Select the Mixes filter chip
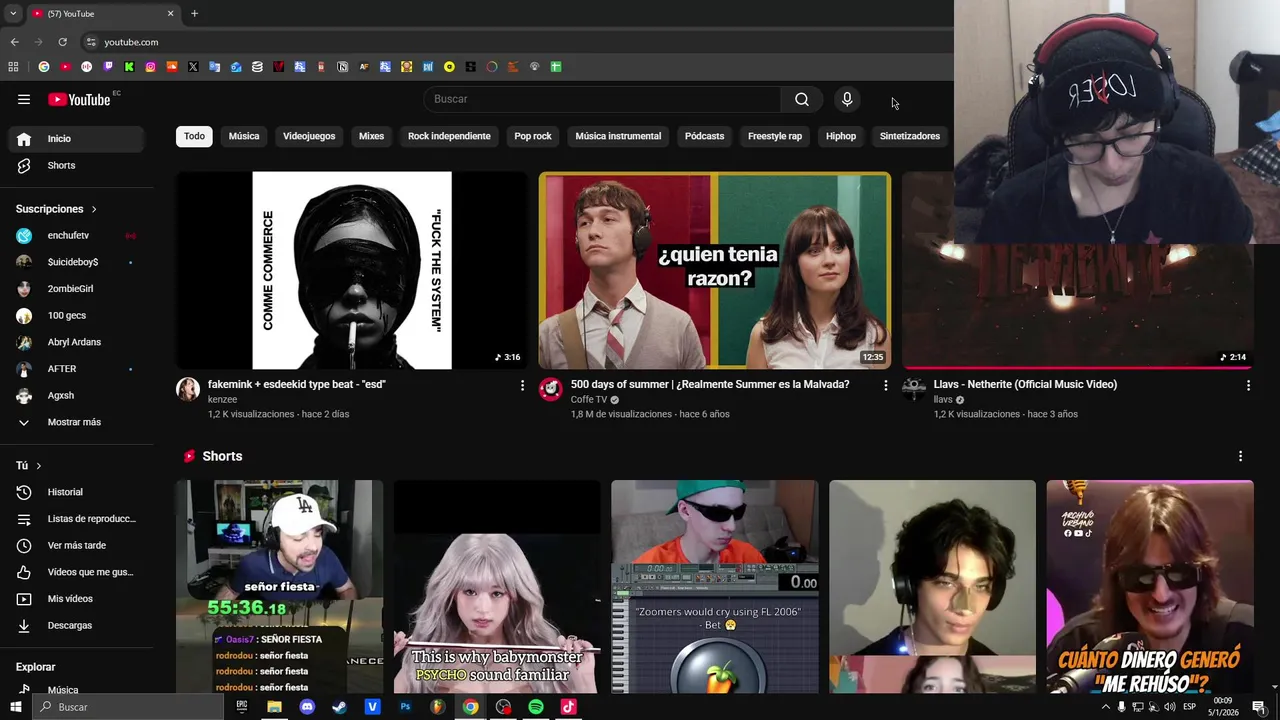This screenshot has width=1280, height=720. (371, 136)
